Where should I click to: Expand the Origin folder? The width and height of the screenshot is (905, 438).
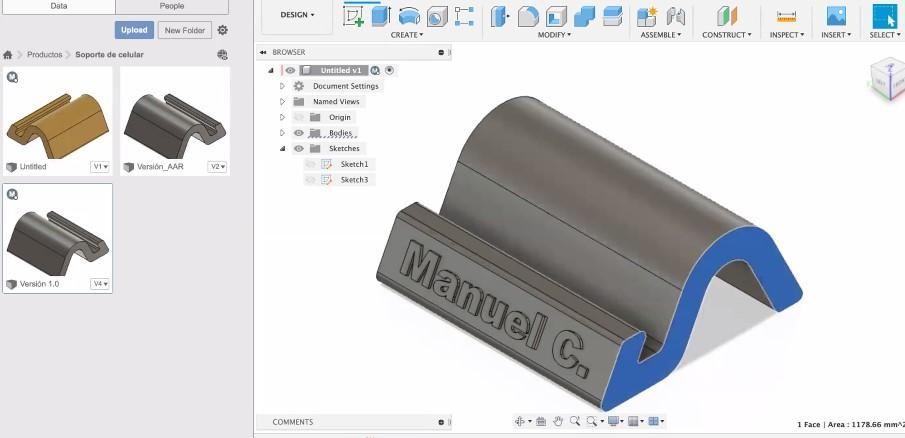coord(282,117)
